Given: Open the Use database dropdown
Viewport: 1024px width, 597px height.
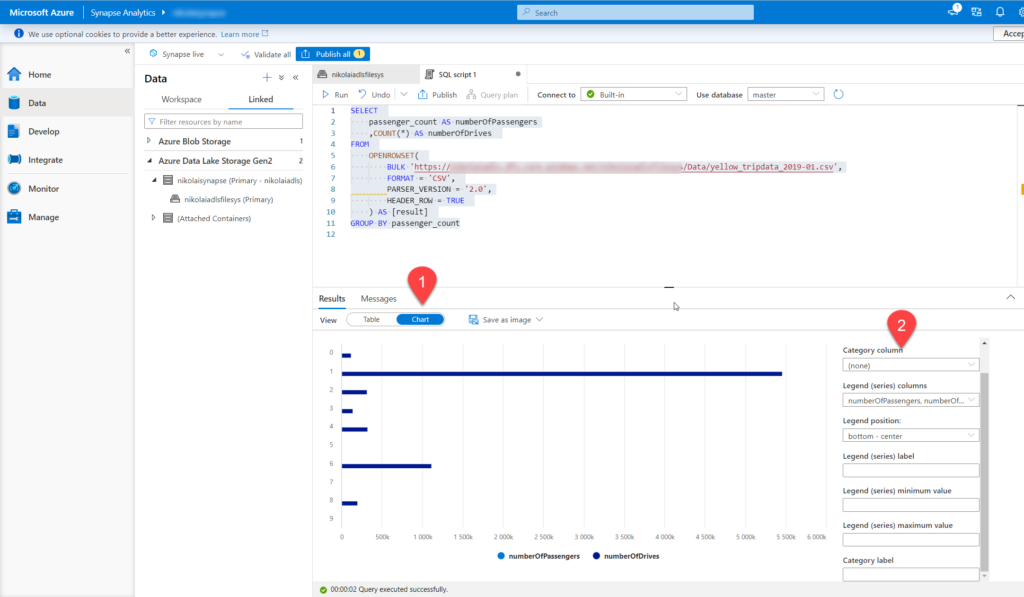Looking at the screenshot, I should (x=785, y=95).
